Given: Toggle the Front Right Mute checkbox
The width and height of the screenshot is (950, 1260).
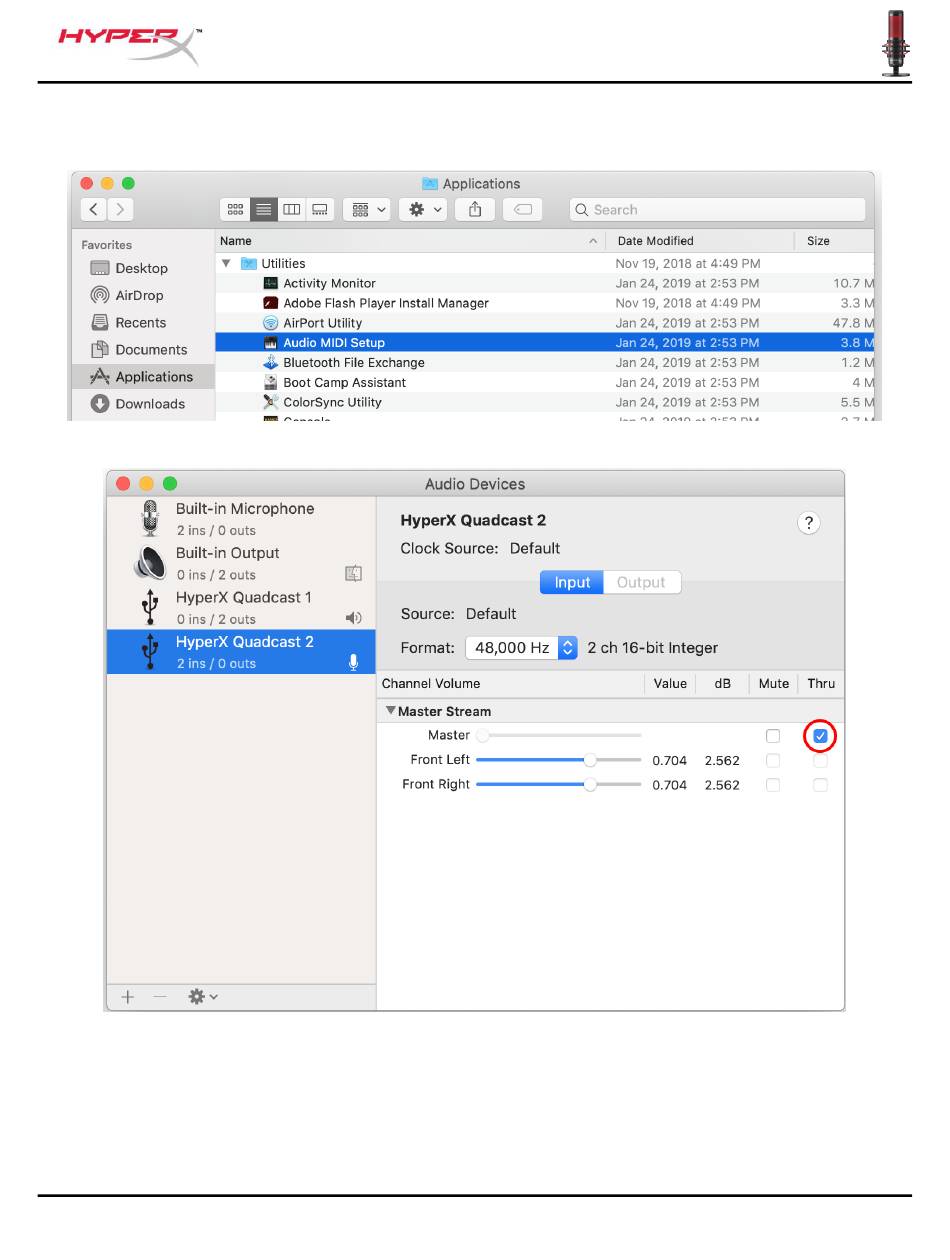Looking at the screenshot, I should [773, 785].
